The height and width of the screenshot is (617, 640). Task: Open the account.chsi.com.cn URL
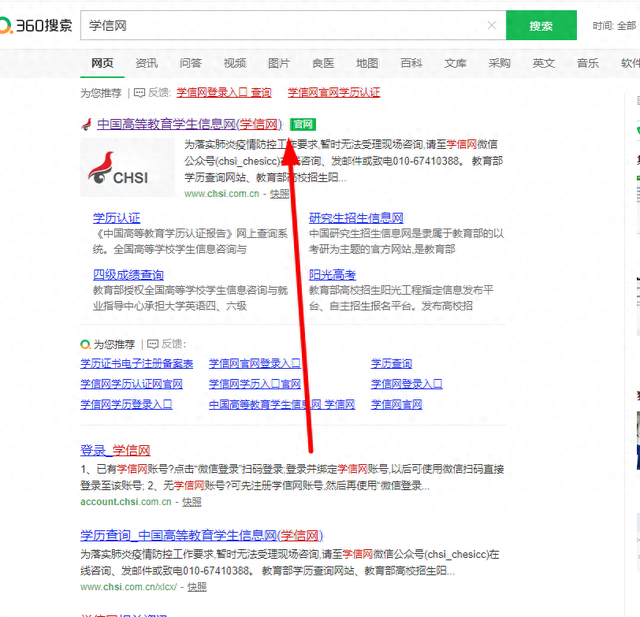coord(126,502)
